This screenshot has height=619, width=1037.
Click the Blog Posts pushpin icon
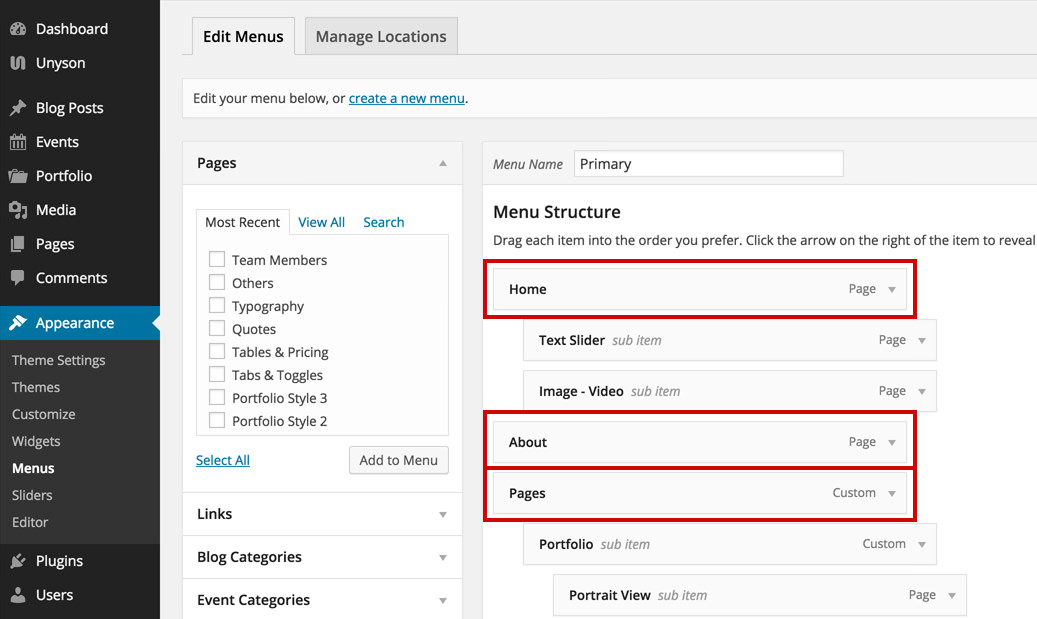[x=18, y=108]
